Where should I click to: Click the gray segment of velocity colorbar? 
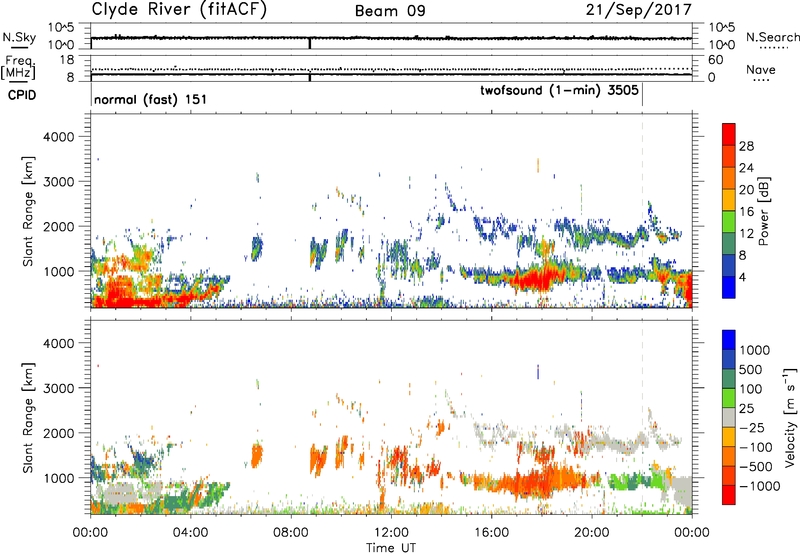(x=729, y=417)
